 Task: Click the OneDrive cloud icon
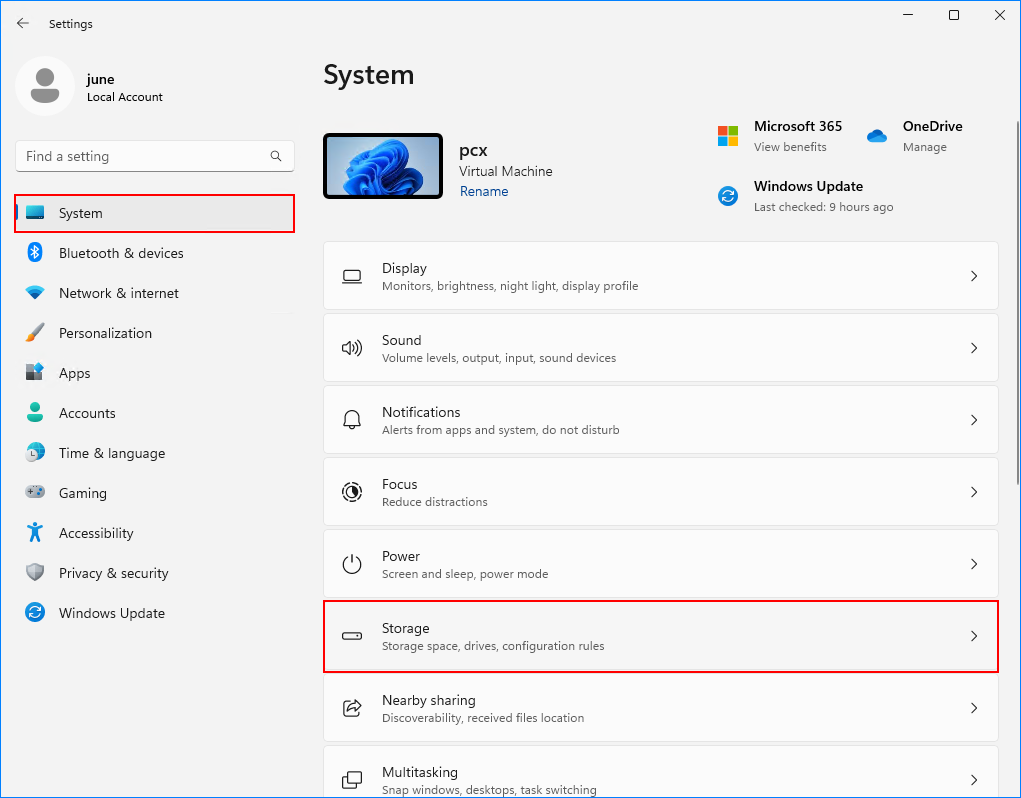tap(877, 136)
